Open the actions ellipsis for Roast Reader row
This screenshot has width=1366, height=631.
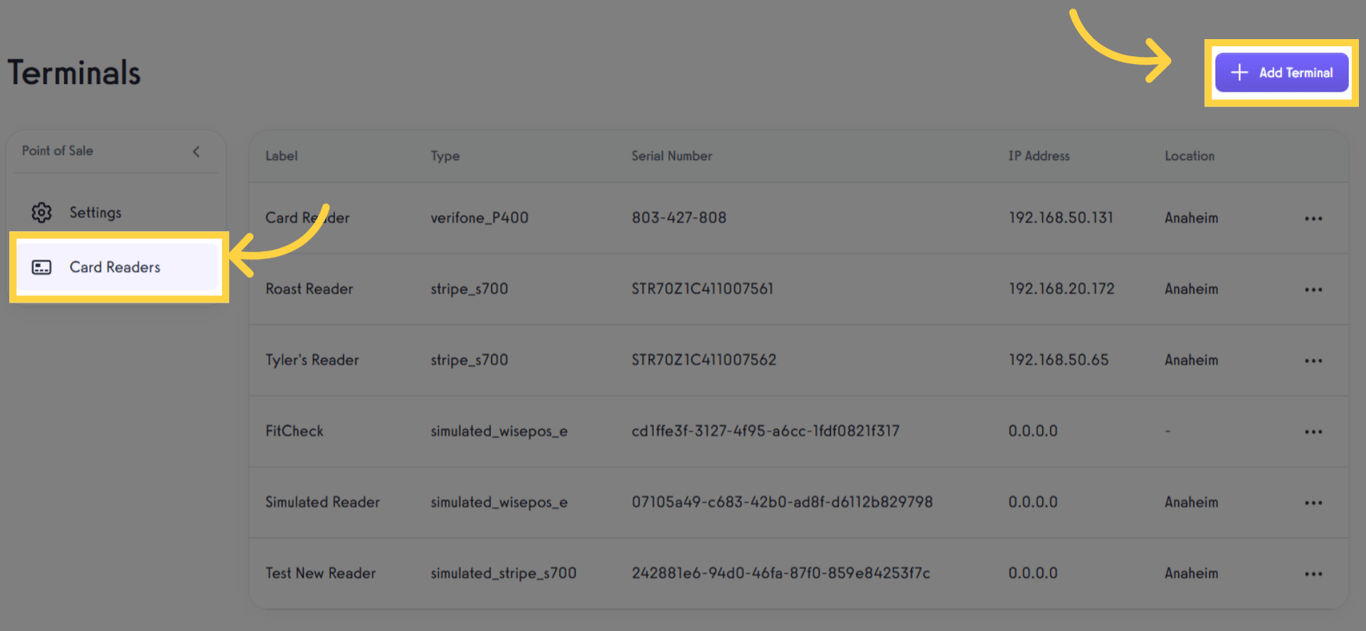pos(1314,289)
